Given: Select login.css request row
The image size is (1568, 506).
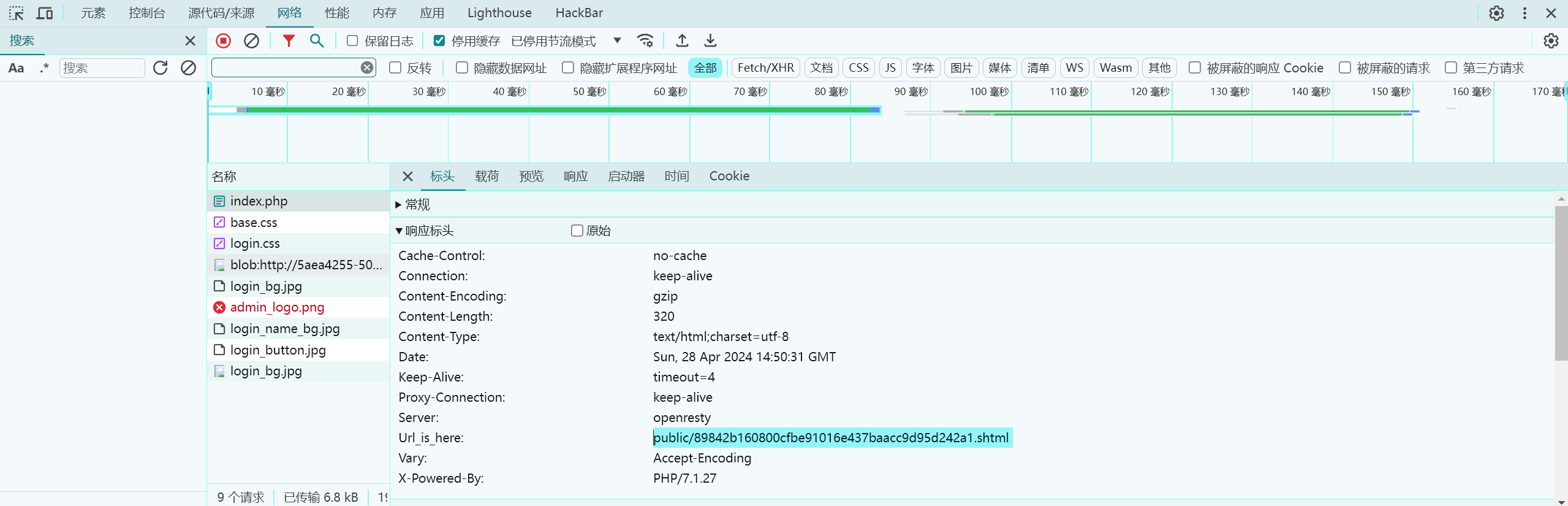Looking at the screenshot, I should 298,243.
